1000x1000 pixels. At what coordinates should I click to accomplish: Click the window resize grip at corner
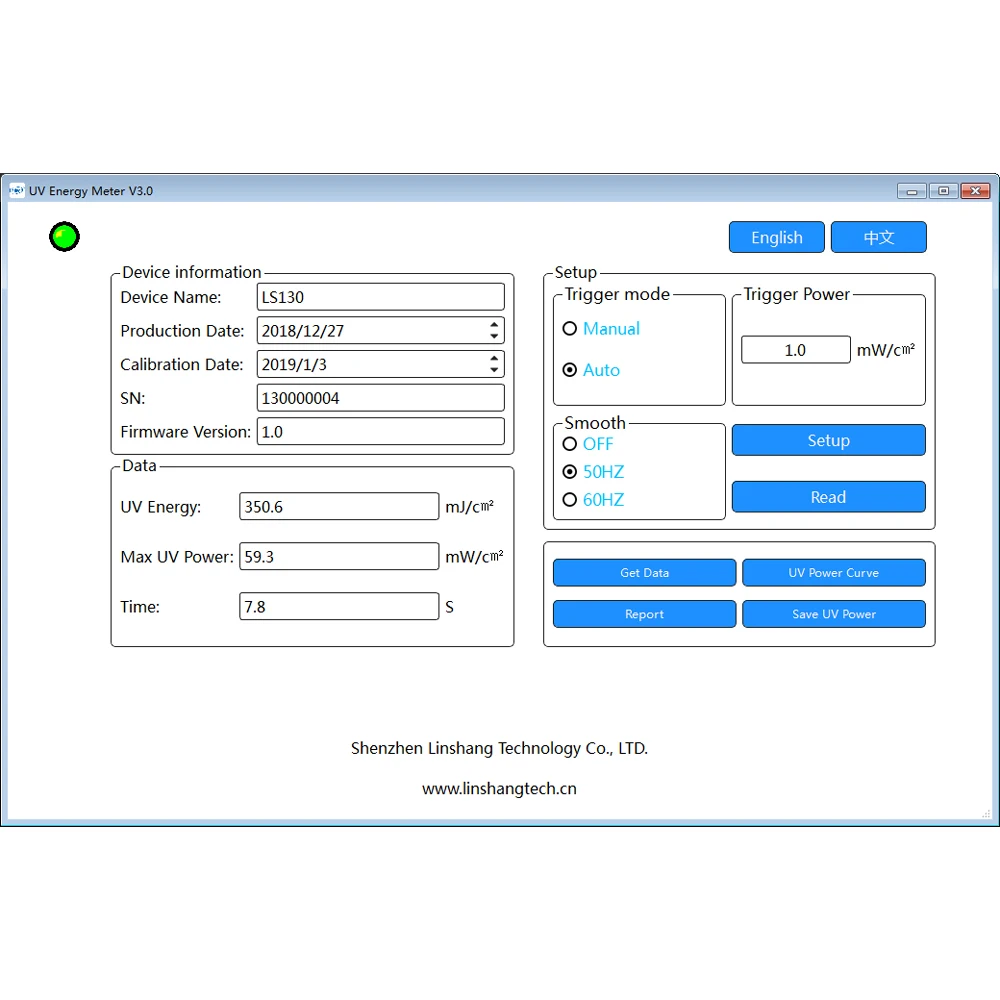coord(986,813)
